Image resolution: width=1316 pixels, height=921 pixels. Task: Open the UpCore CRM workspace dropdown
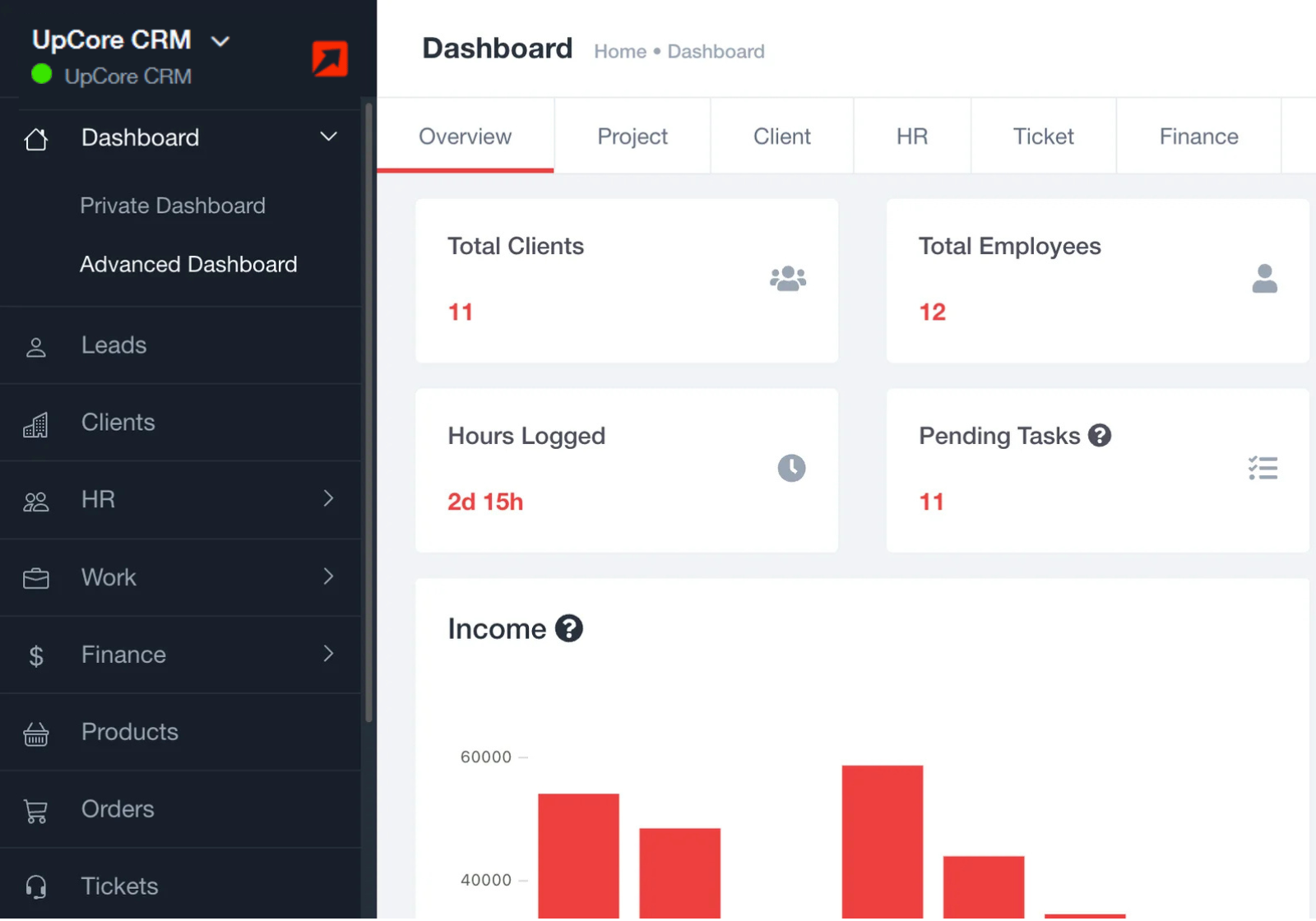click(x=220, y=41)
